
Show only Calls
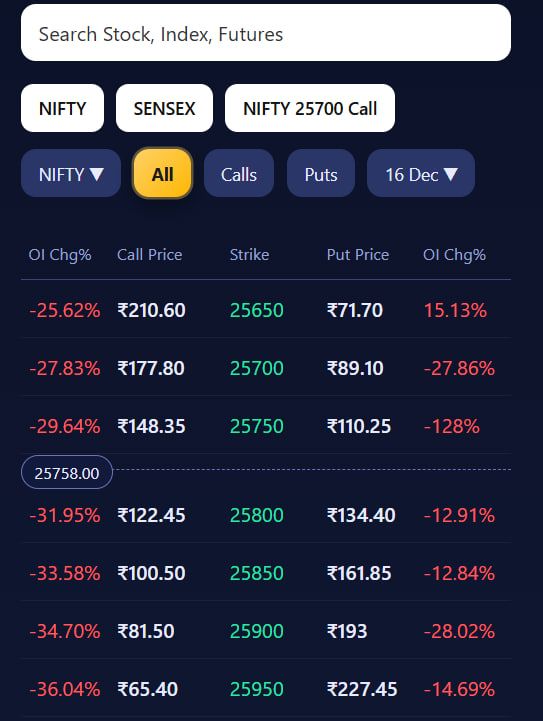click(x=239, y=174)
